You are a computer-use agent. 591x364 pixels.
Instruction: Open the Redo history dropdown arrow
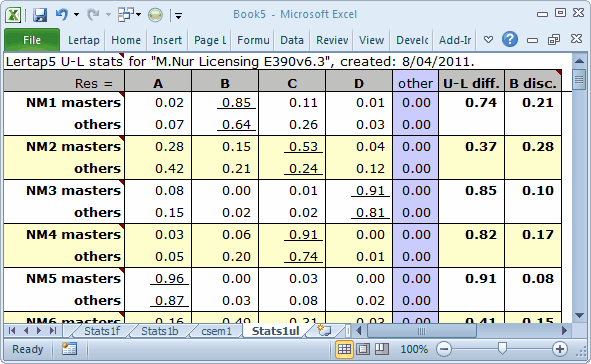pyautogui.click(x=108, y=15)
